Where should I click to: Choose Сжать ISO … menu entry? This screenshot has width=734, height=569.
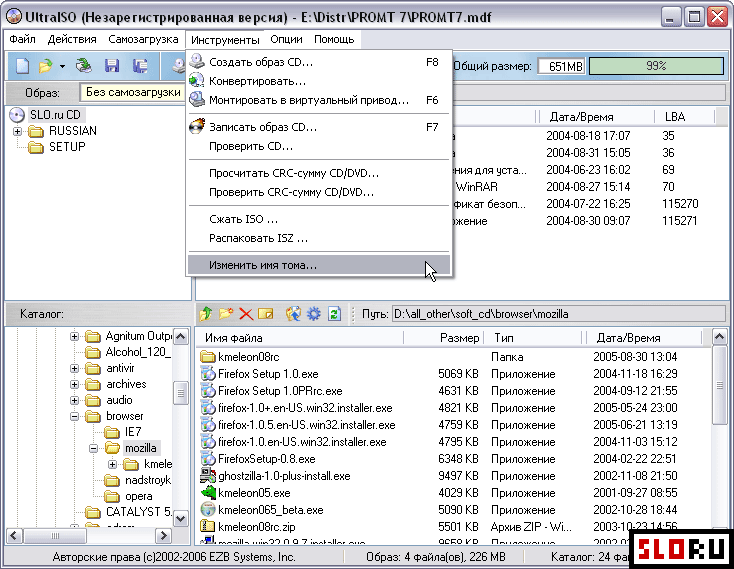tap(319, 219)
